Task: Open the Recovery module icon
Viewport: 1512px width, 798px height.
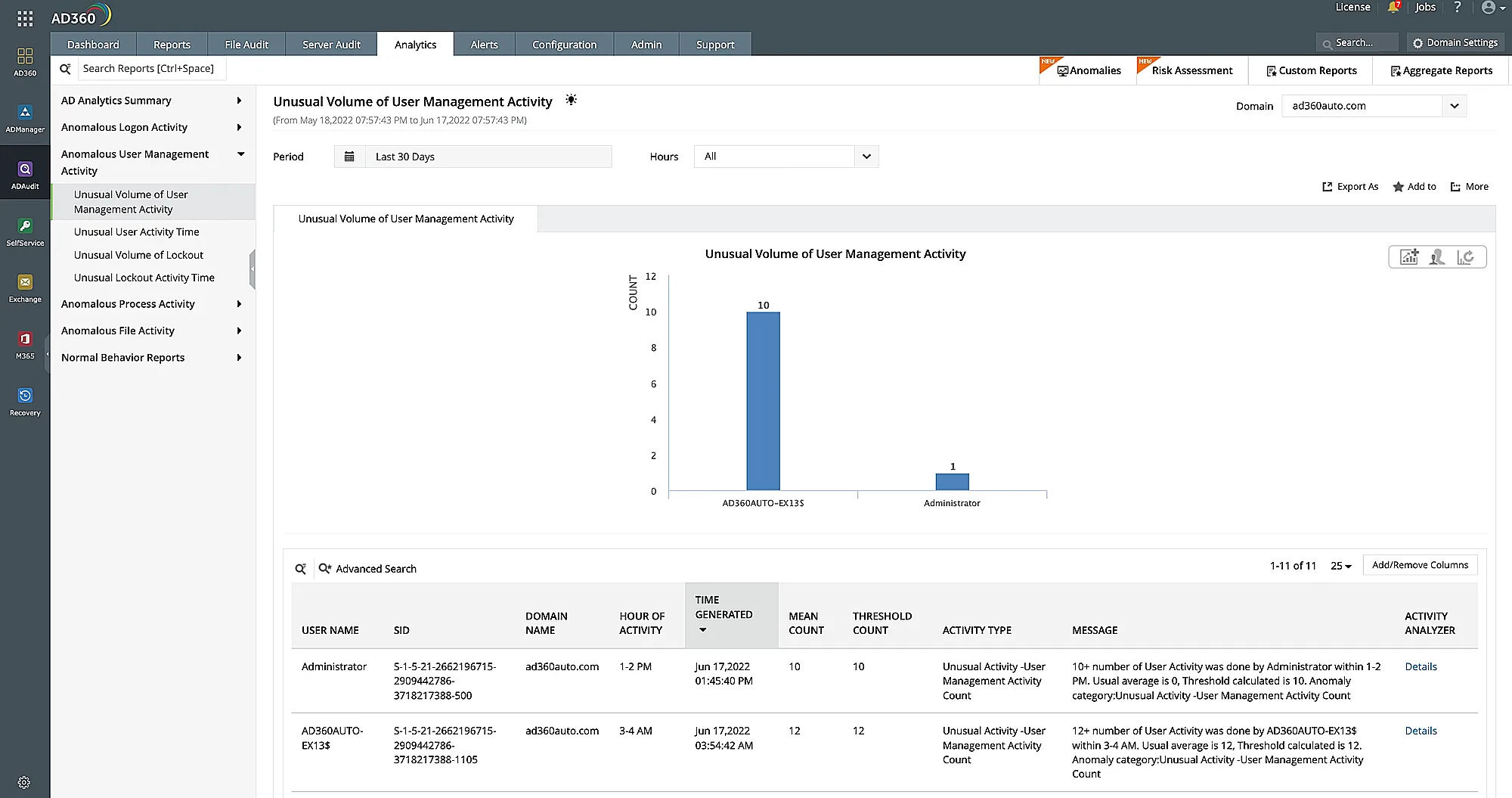Action: tap(25, 402)
